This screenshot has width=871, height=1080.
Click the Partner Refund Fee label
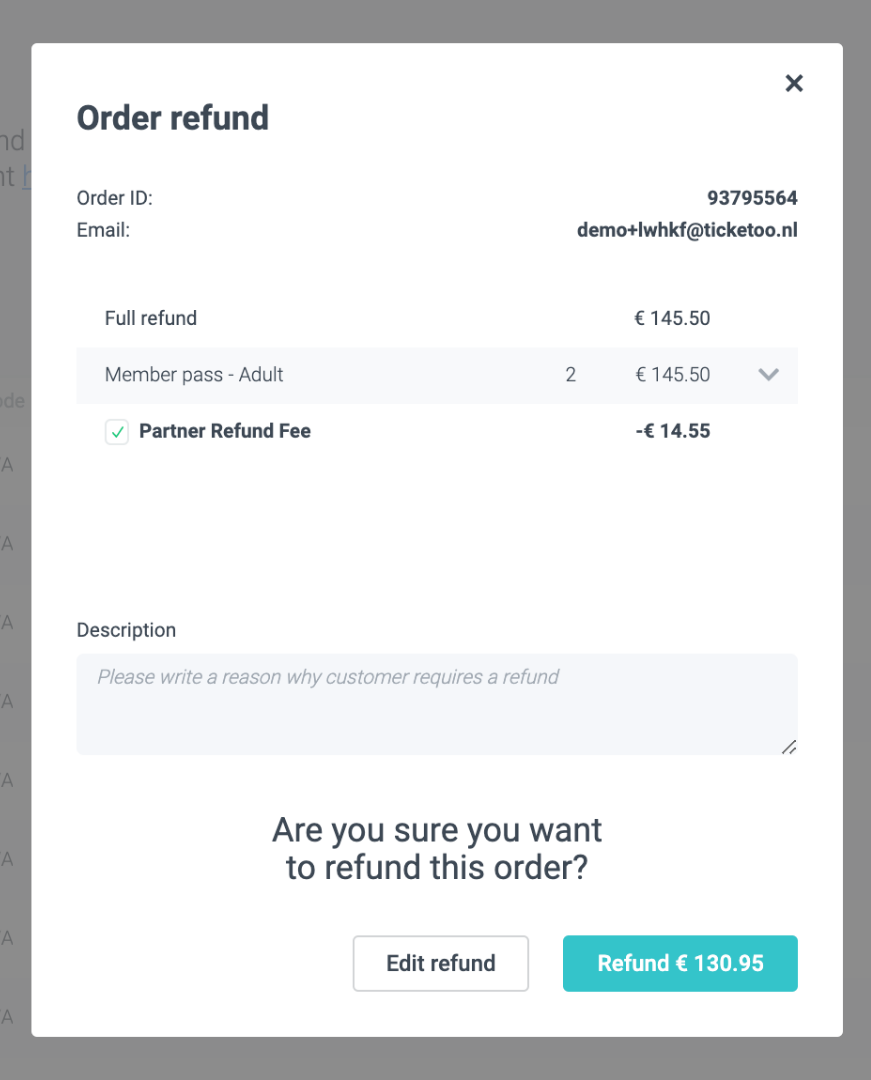point(225,431)
